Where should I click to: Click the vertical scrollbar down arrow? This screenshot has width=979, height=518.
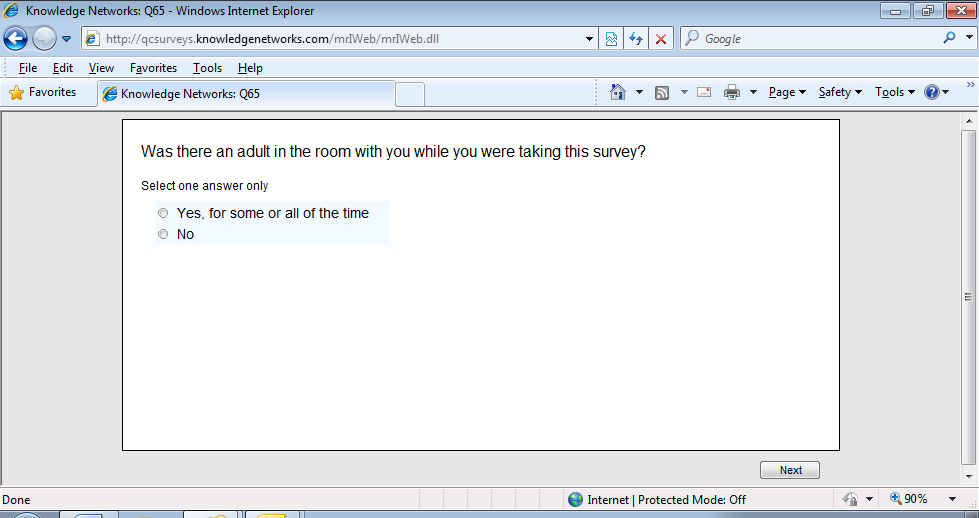(x=968, y=477)
